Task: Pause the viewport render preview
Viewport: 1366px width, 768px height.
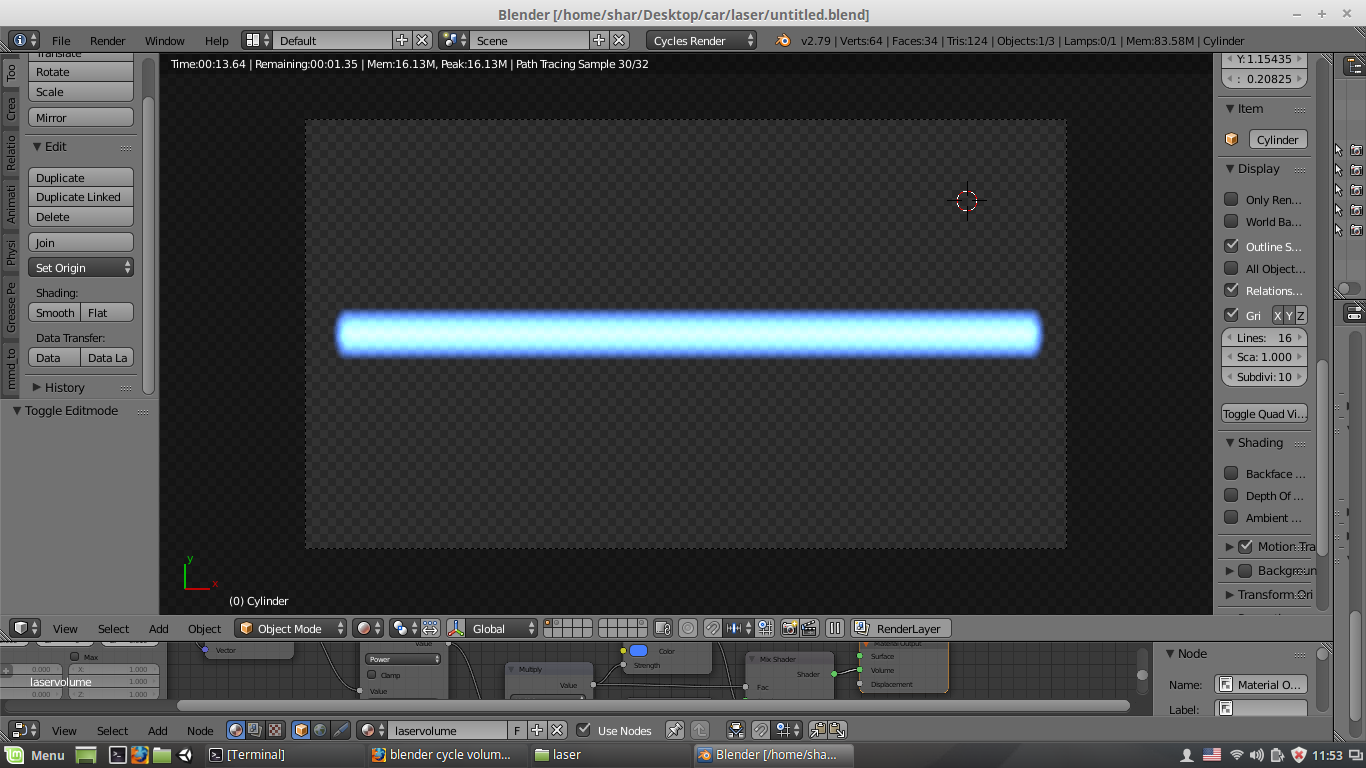Action: click(835, 628)
